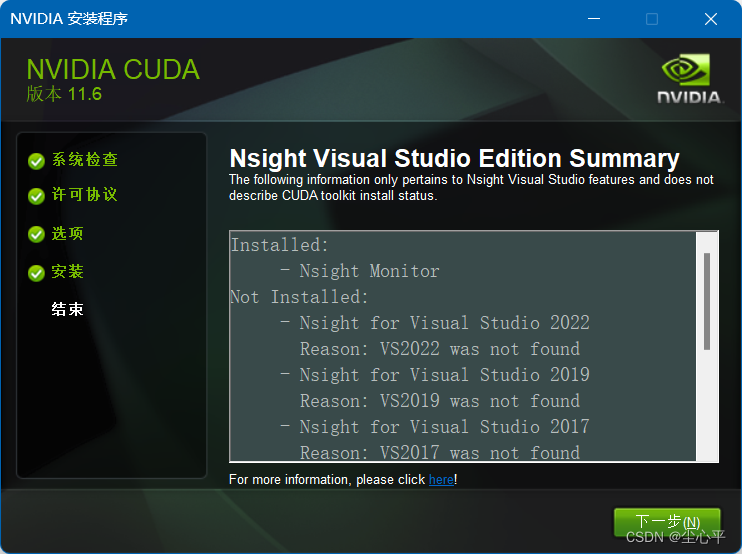Click 'Reason: VS2022 was not found' line
The height and width of the screenshot is (554, 742).
(440, 349)
